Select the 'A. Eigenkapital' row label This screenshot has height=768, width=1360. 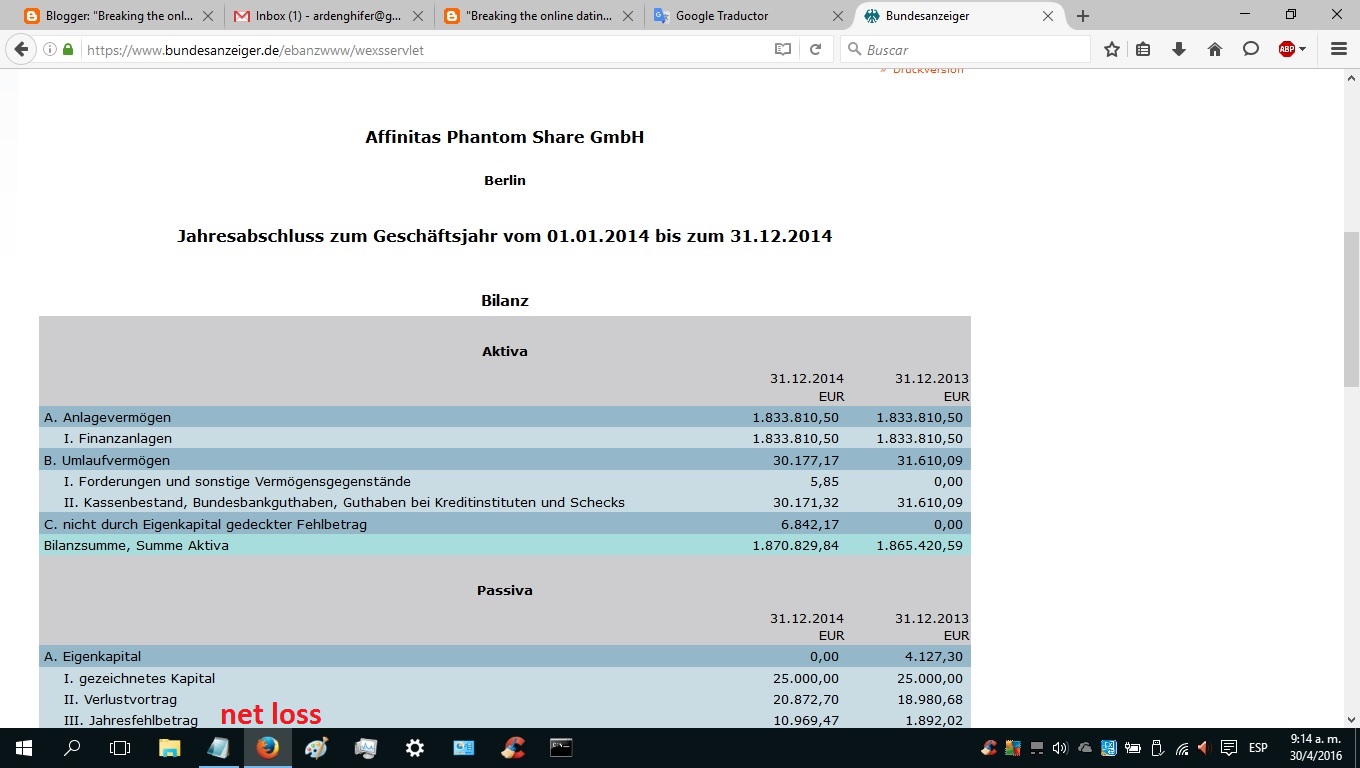[x=92, y=657]
